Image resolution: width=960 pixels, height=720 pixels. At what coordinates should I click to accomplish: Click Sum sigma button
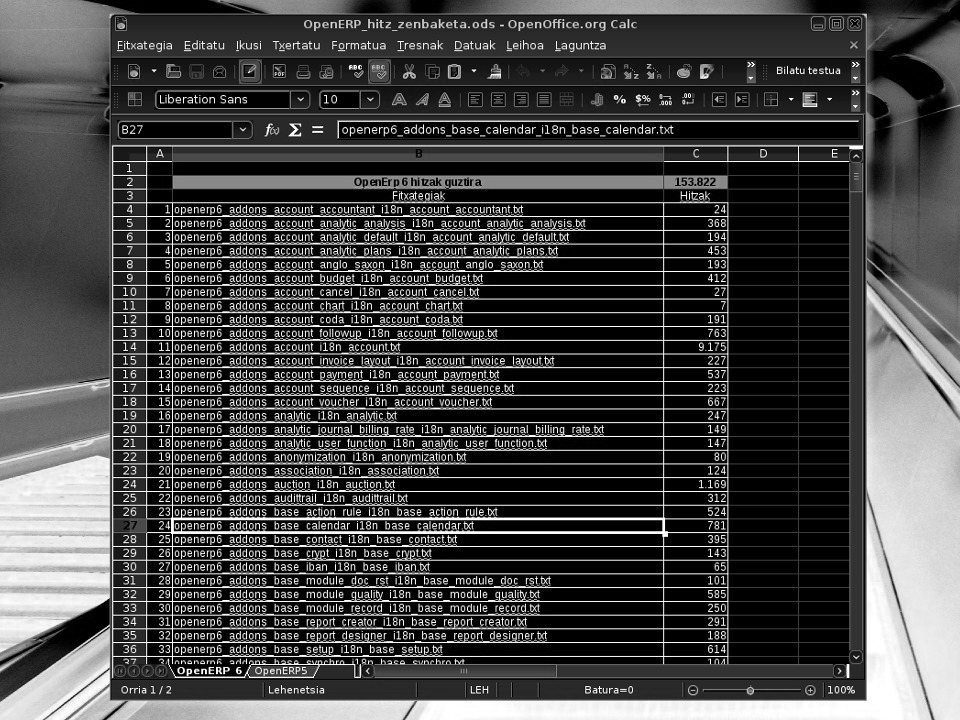pyautogui.click(x=294, y=130)
